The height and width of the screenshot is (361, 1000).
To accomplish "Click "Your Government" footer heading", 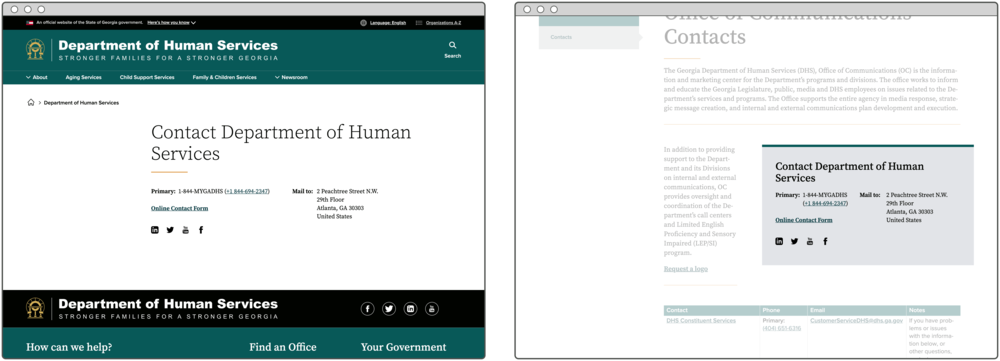I will click(x=404, y=347).
